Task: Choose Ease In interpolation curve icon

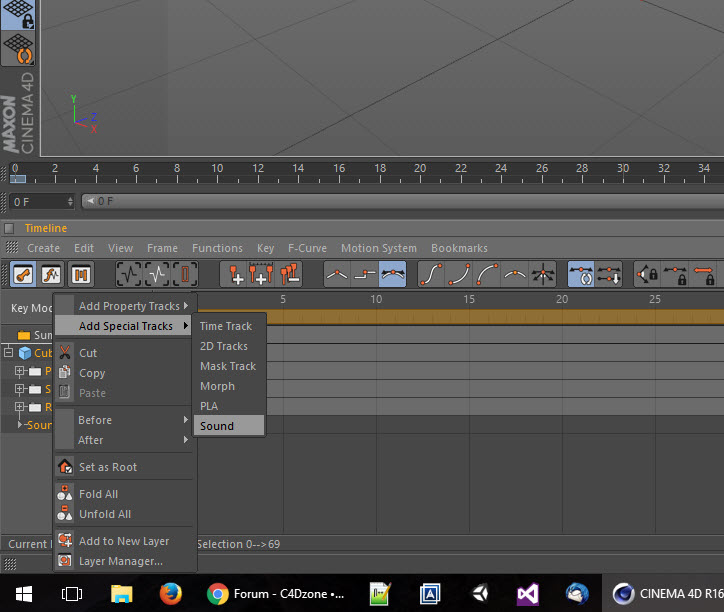Action: (459, 274)
